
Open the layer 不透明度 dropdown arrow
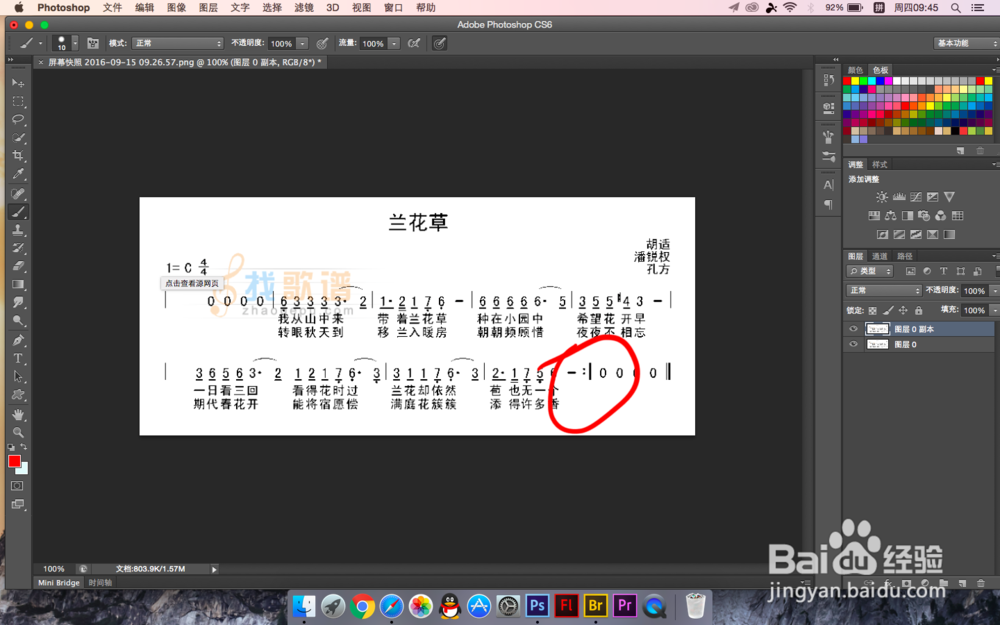tap(994, 291)
